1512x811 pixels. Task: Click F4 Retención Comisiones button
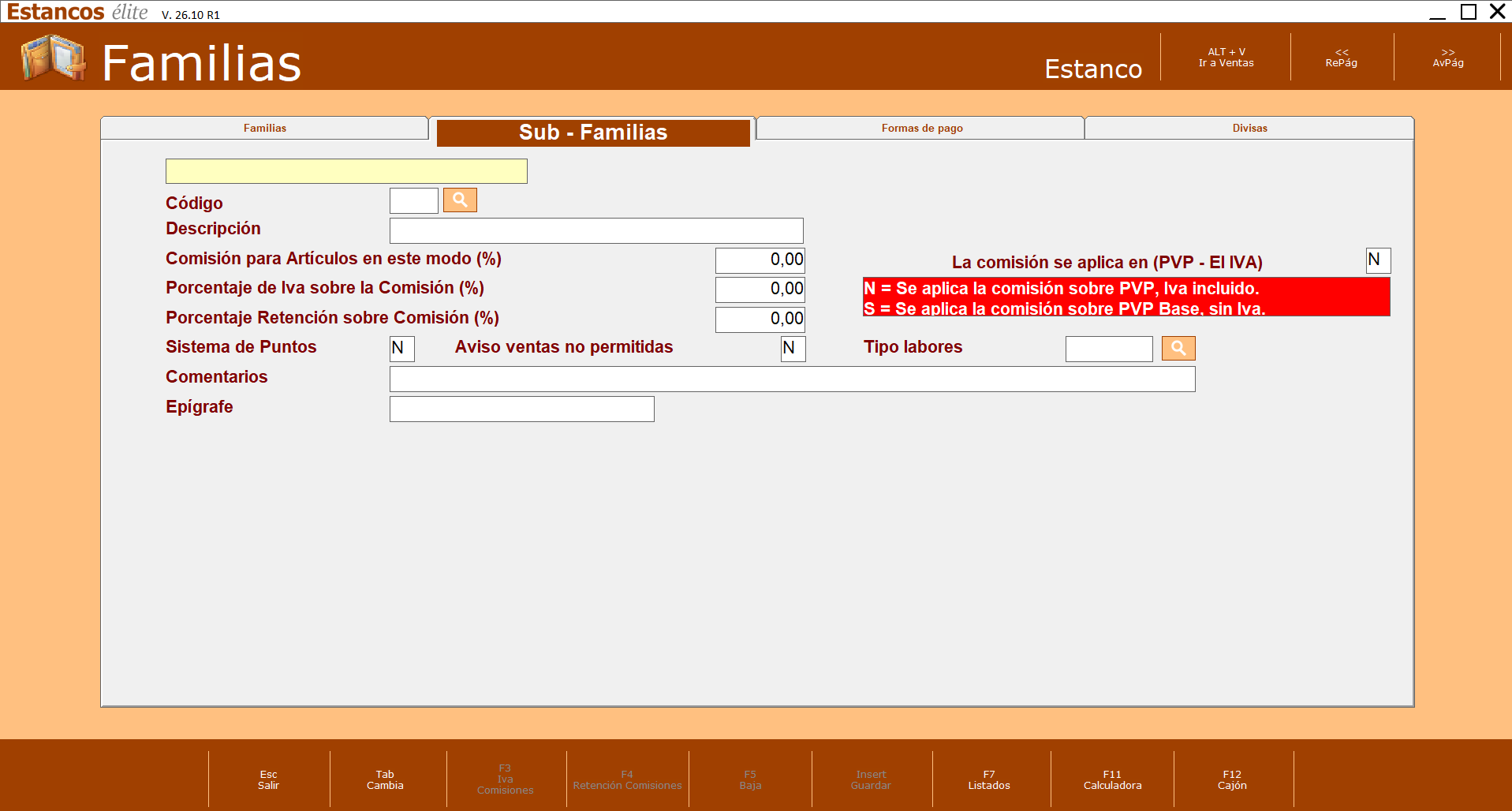pos(627,779)
